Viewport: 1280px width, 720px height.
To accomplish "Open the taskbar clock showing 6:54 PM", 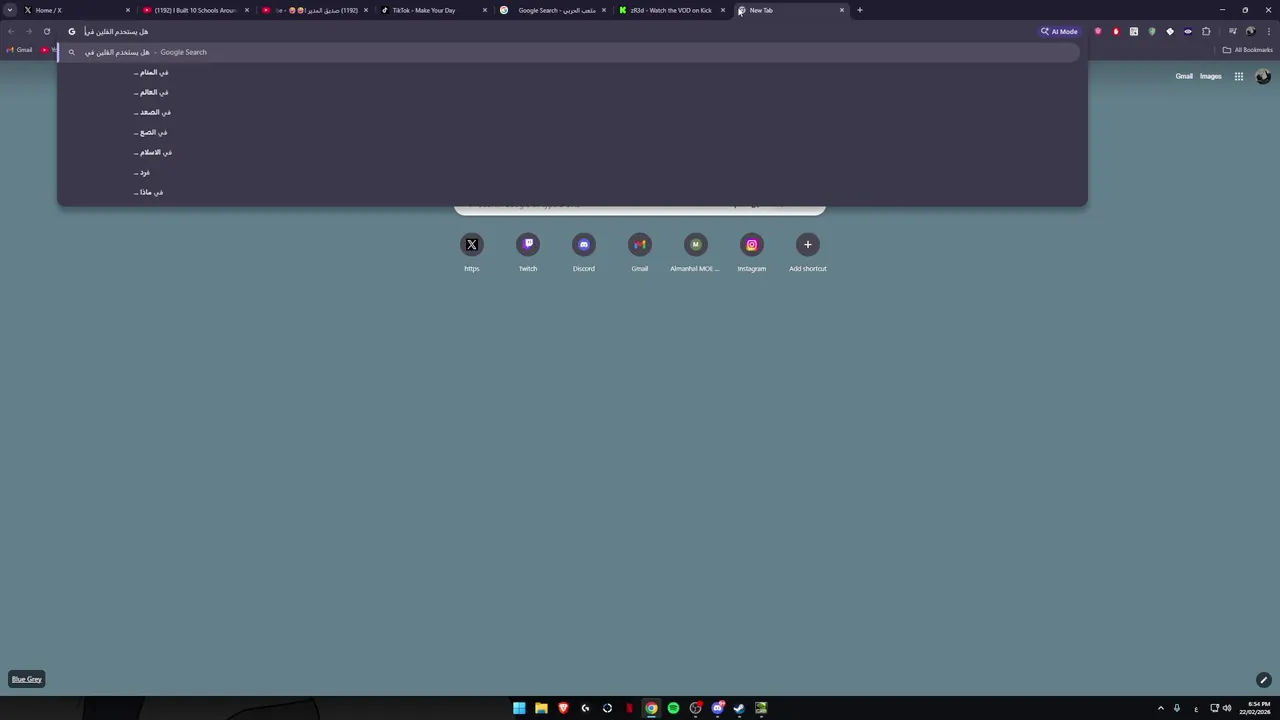I will [1255, 708].
